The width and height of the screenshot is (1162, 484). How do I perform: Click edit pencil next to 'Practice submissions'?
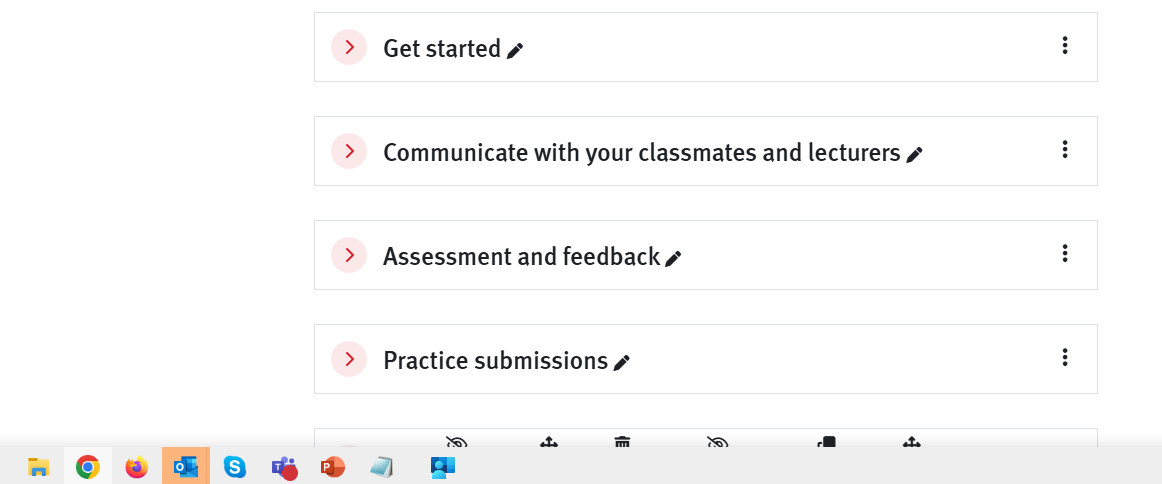point(622,362)
